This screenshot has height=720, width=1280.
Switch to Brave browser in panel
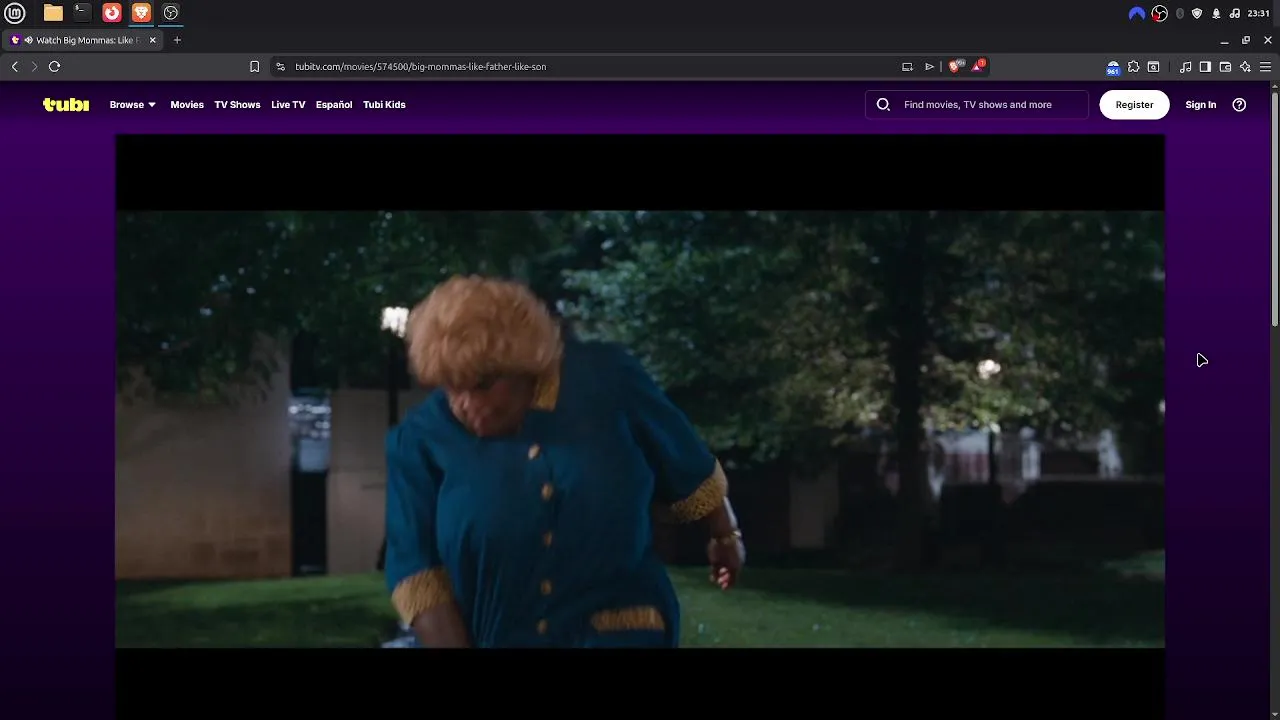tap(141, 13)
